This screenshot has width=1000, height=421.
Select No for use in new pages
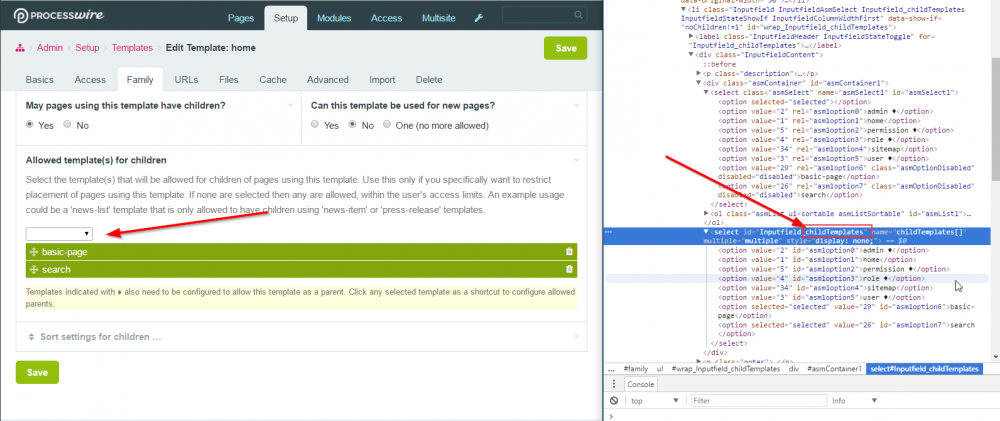pos(351,125)
